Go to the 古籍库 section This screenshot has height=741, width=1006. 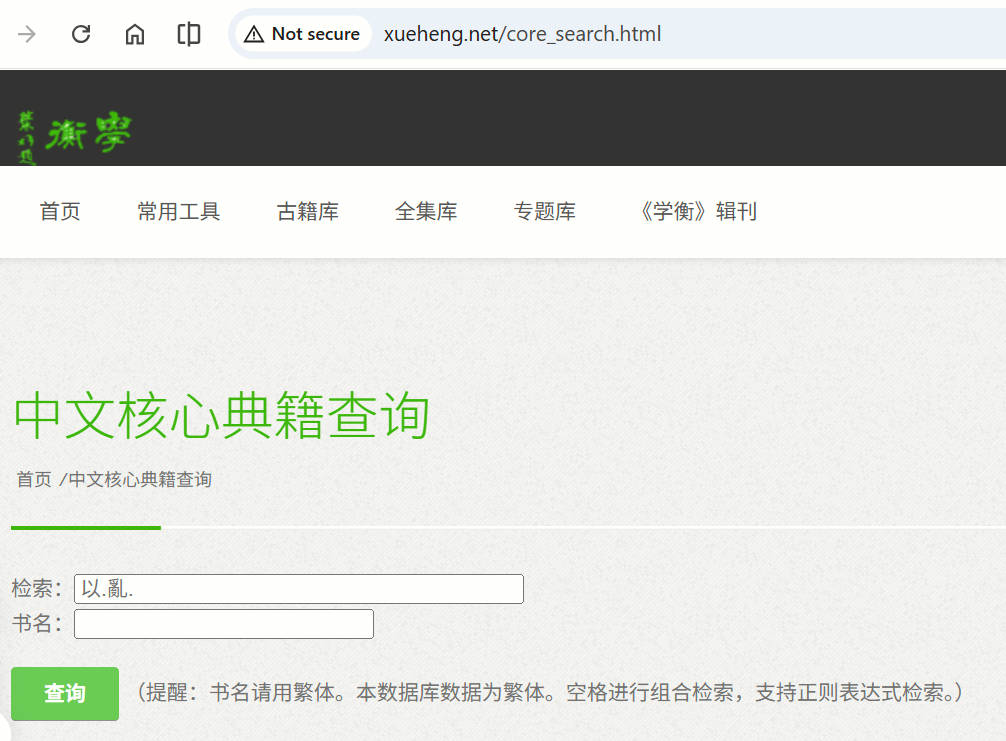307,211
